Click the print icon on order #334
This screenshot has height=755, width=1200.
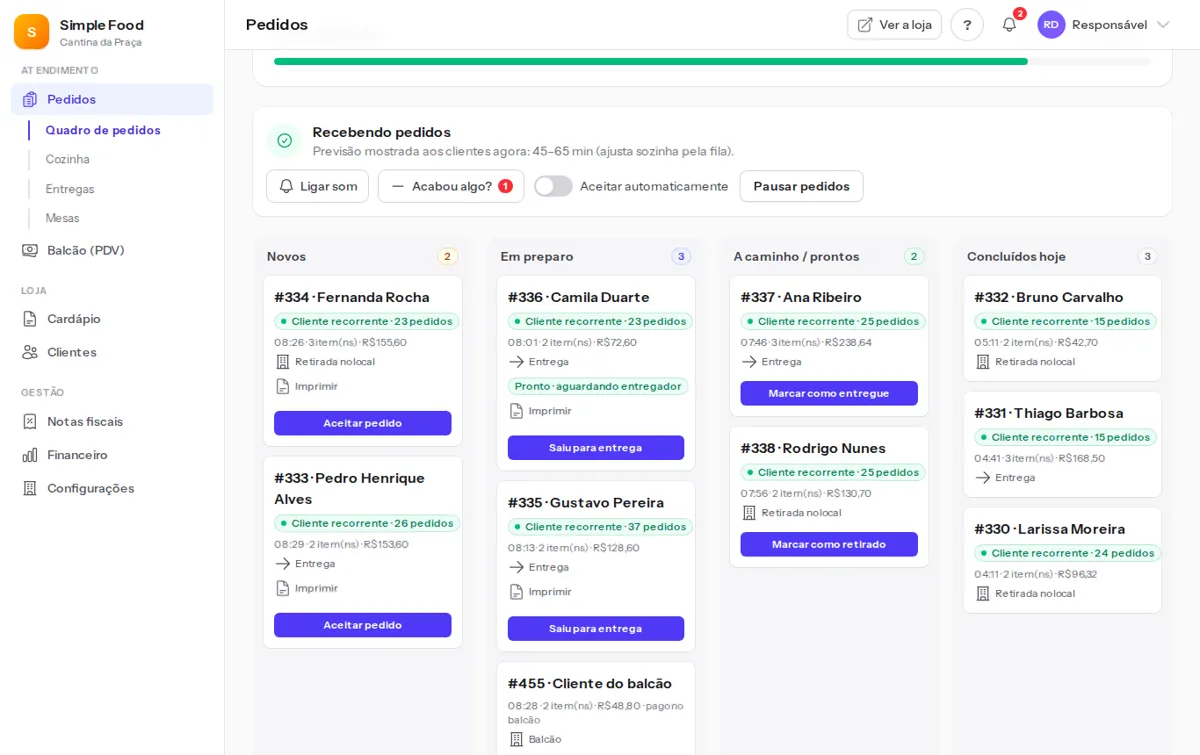pyautogui.click(x=283, y=386)
